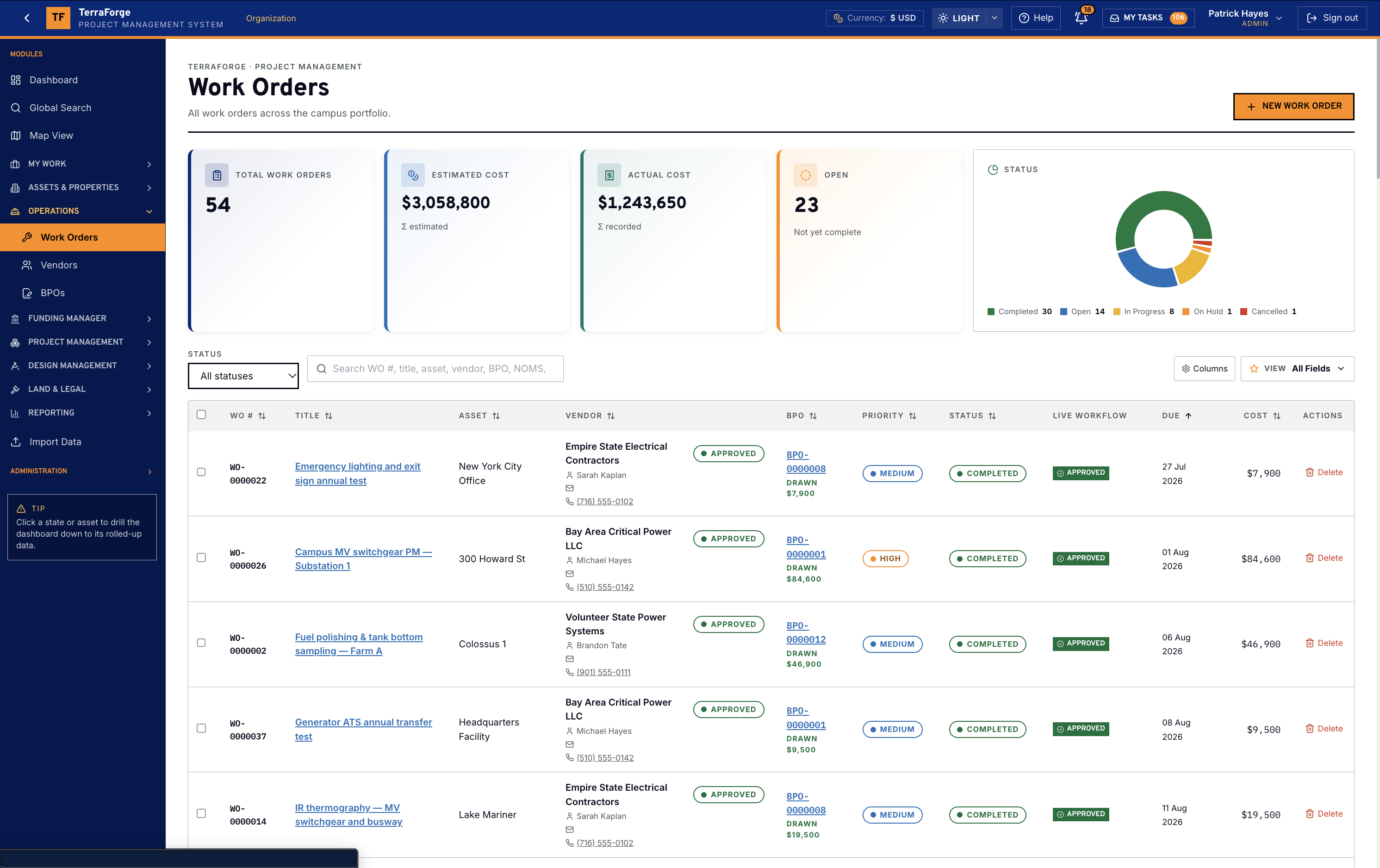Click the Open card dashed-circle icon
The image size is (1380, 868).
click(805, 175)
